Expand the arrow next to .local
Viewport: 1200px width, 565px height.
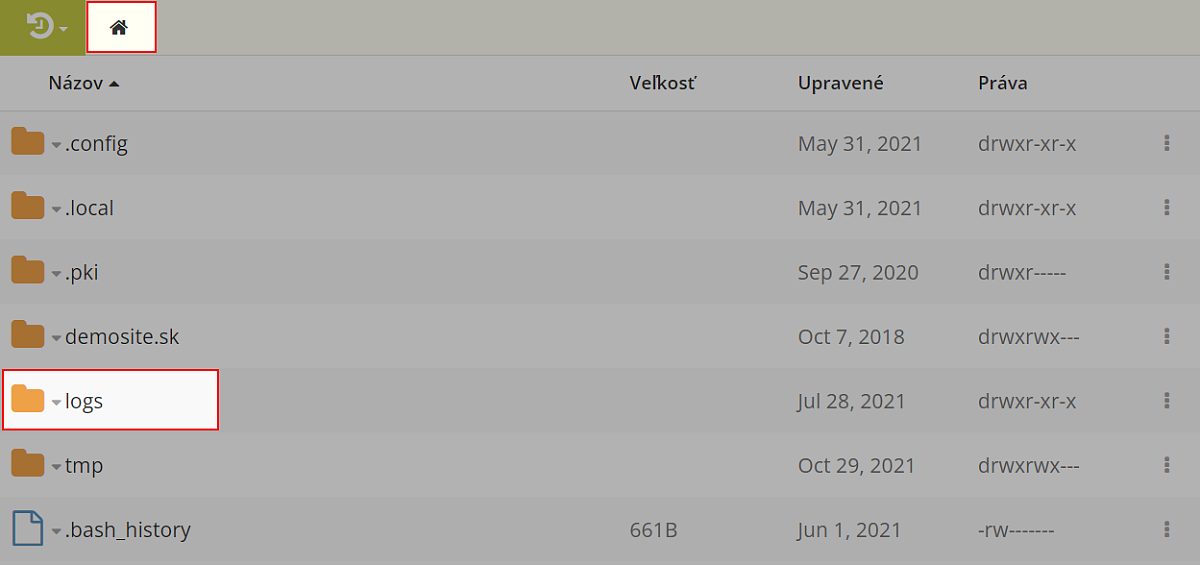tap(57, 210)
